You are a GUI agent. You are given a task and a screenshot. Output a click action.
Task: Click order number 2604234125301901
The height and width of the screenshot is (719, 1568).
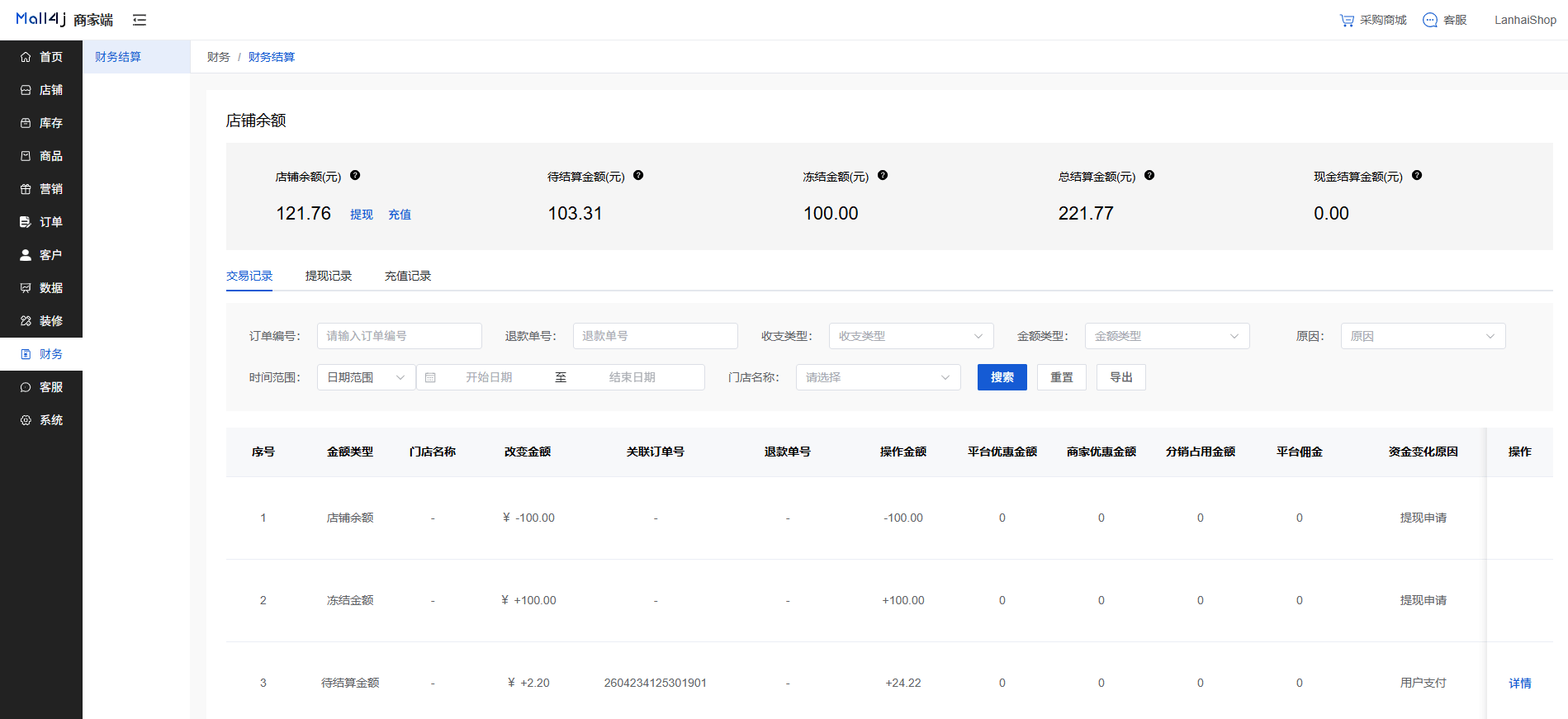pyautogui.click(x=656, y=683)
